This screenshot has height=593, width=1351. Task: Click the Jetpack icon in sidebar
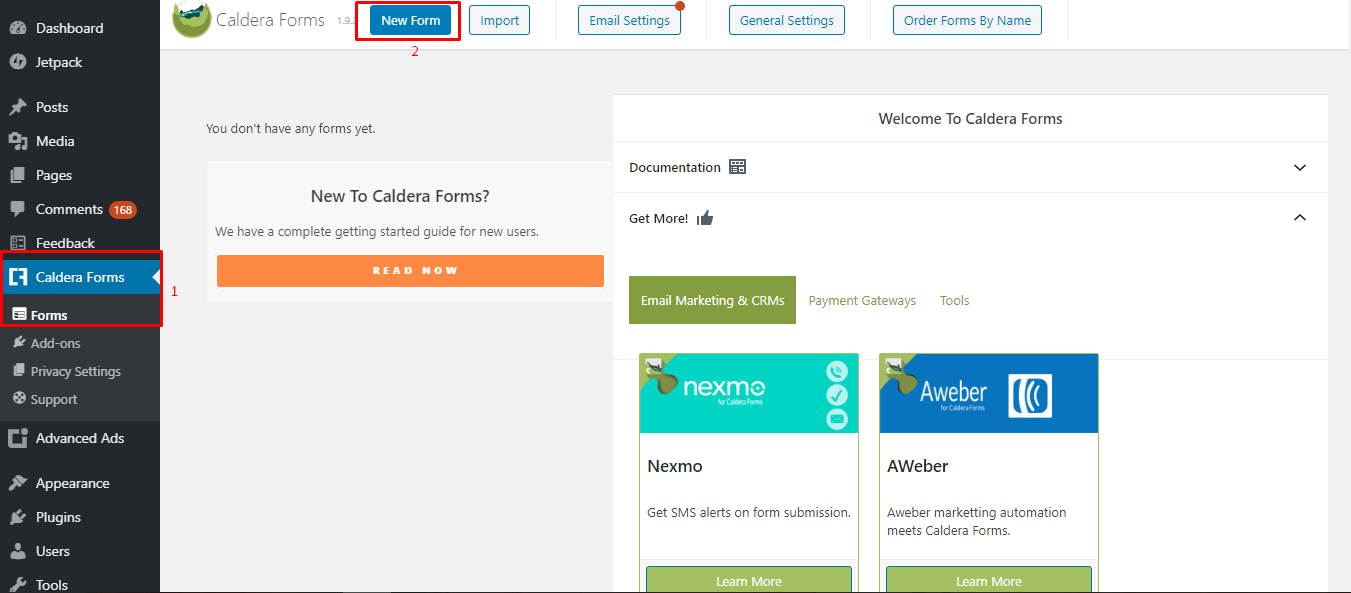pos(18,62)
